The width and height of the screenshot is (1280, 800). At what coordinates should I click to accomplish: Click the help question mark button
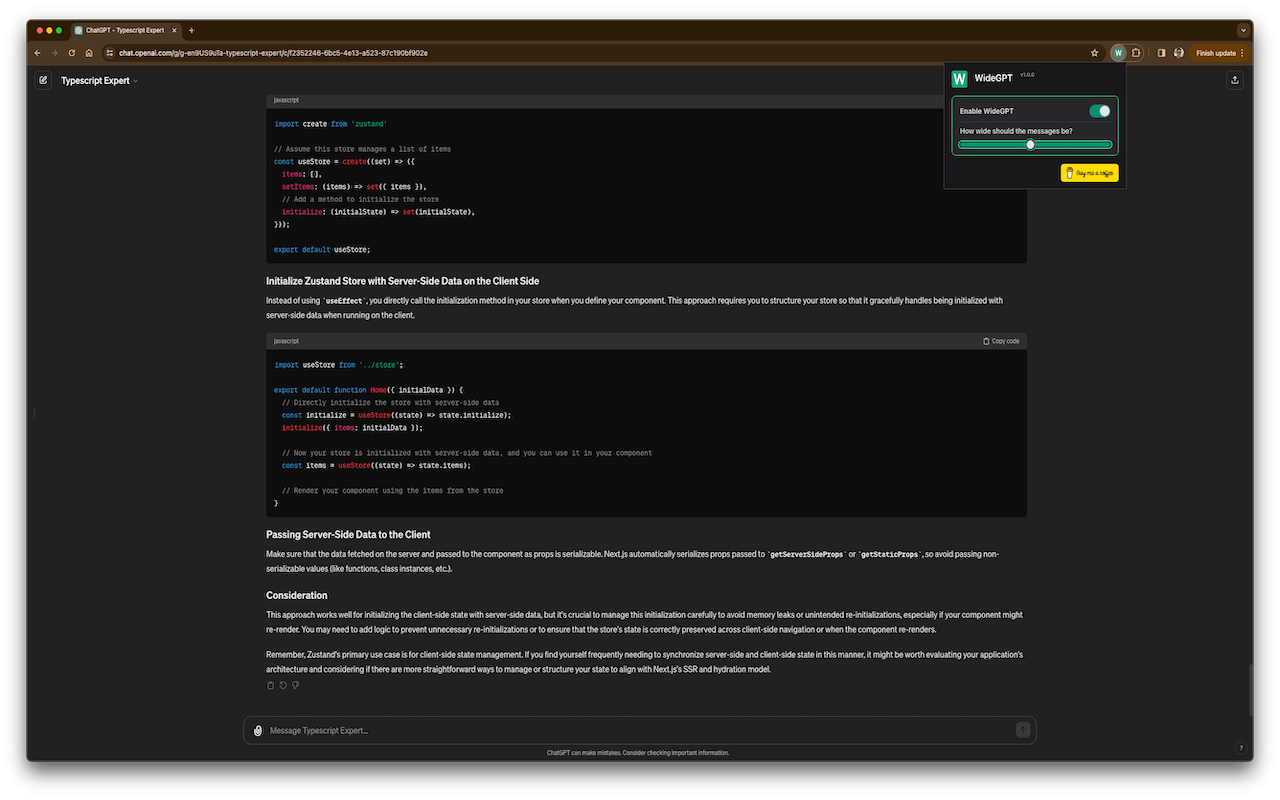point(1241,748)
